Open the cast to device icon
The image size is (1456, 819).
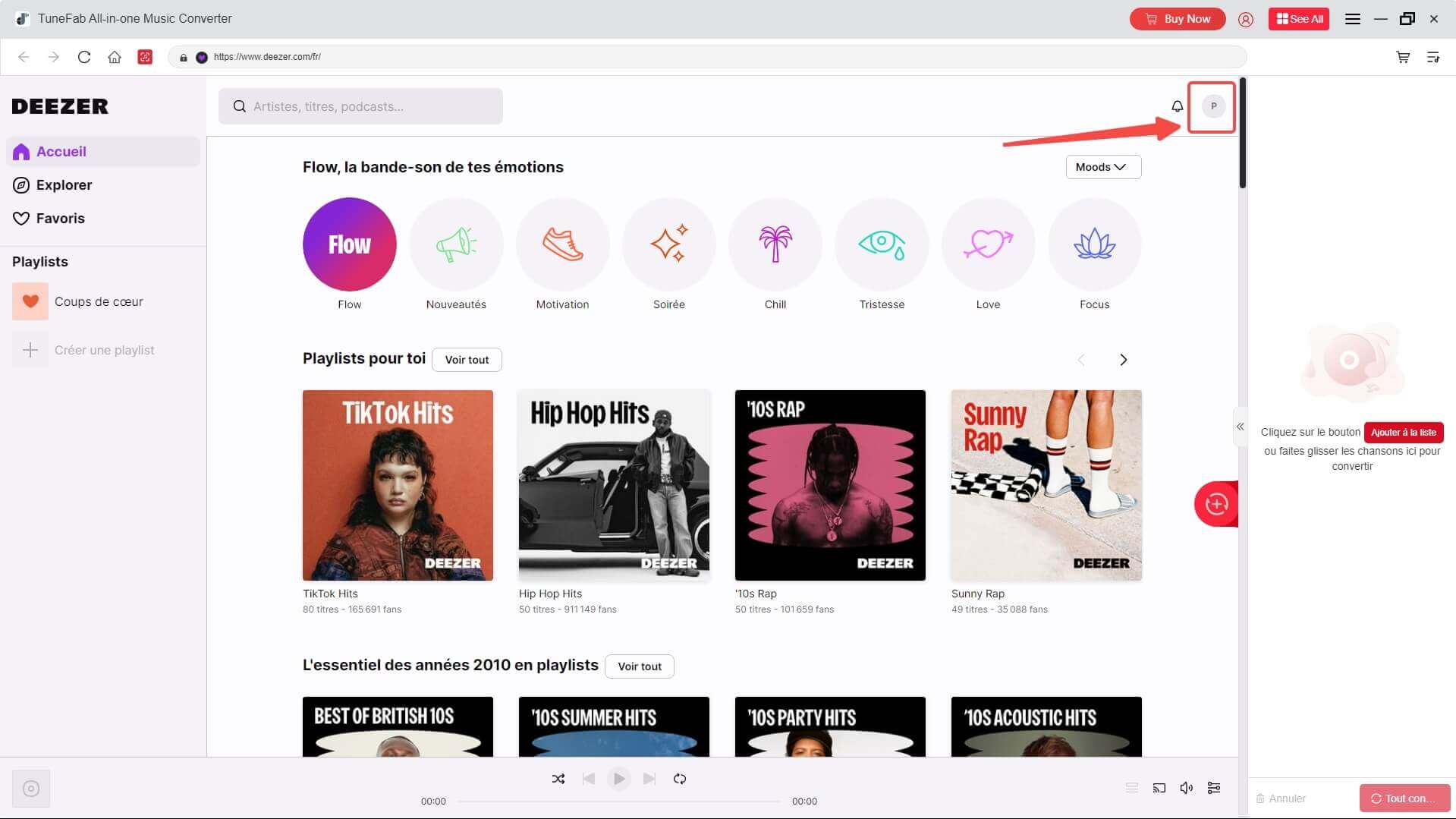(1159, 788)
